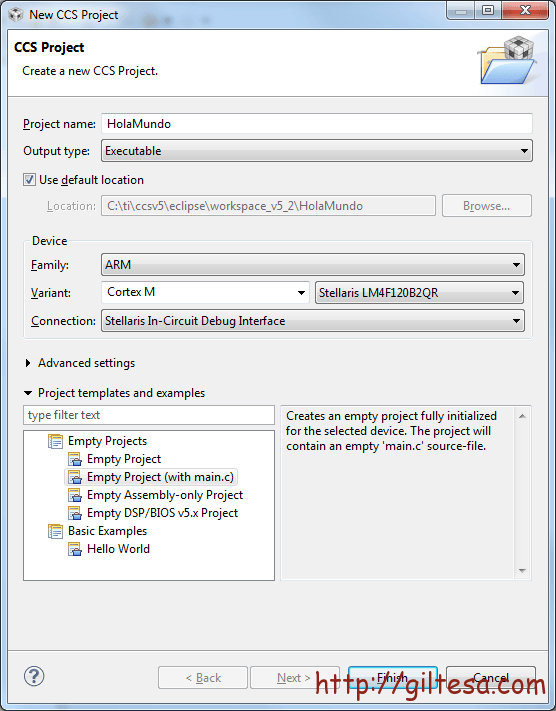Close the New CCS Project window
The height and width of the screenshot is (711, 556).
click(525, 10)
